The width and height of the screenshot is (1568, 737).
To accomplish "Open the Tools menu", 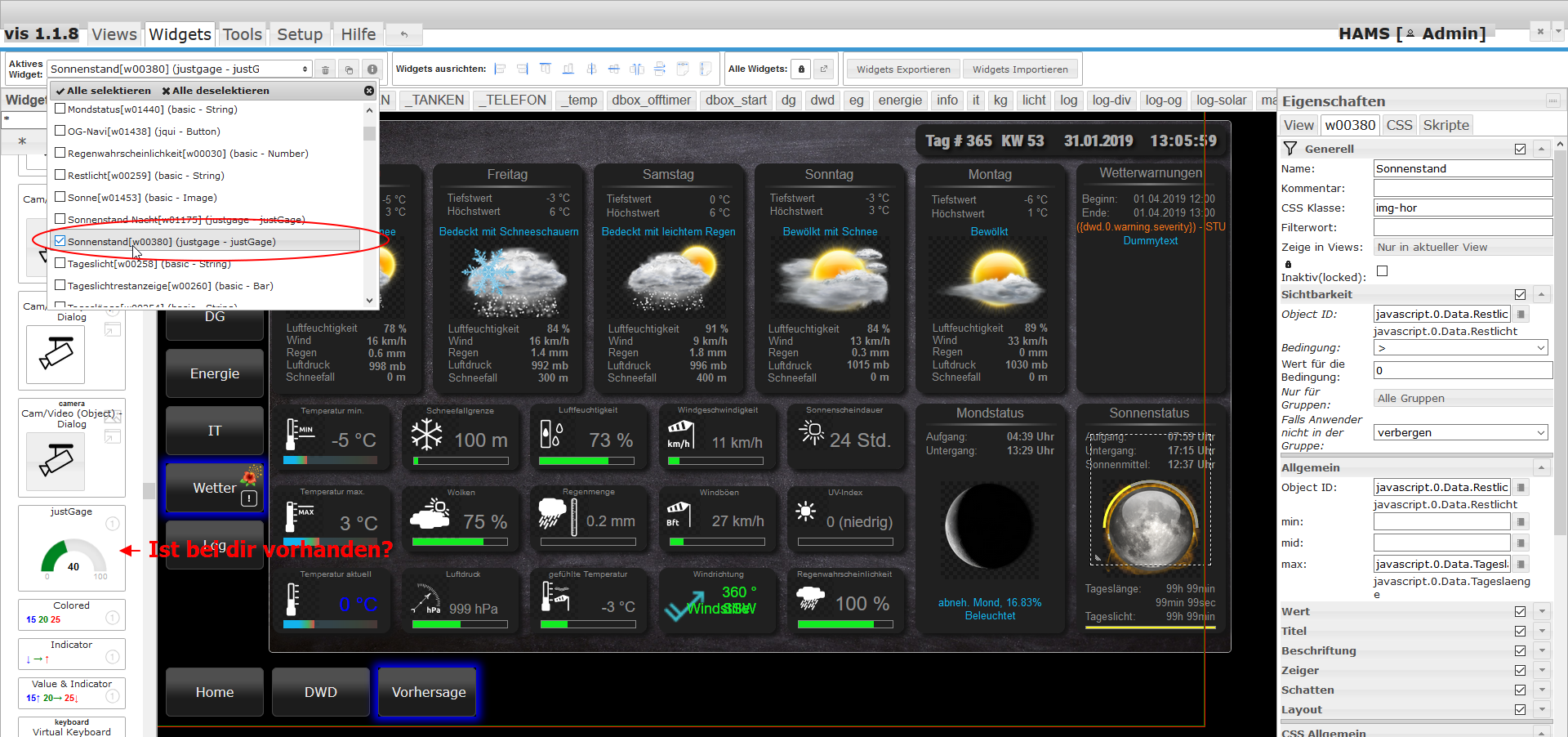I will (x=243, y=34).
